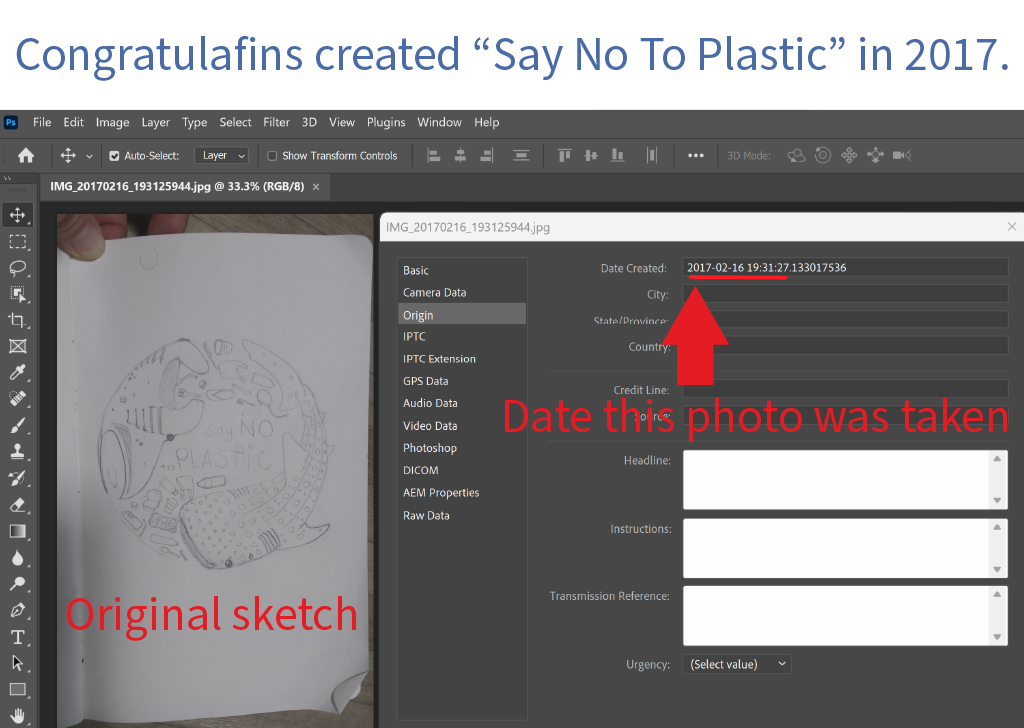This screenshot has height=728, width=1024.
Task: Open the Plugins menu
Action: [386, 122]
